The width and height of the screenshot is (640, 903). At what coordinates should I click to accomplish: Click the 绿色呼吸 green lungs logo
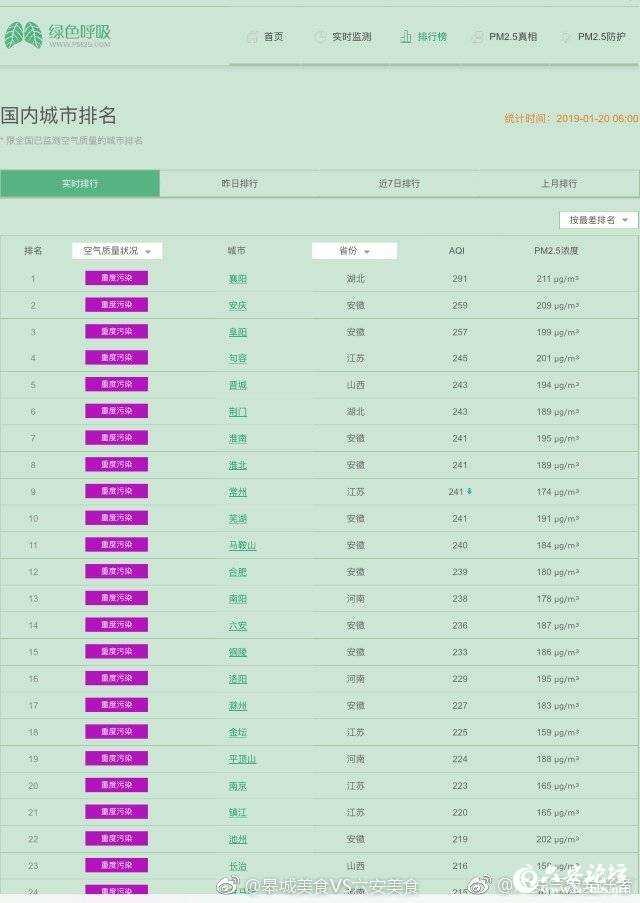coord(22,36)
